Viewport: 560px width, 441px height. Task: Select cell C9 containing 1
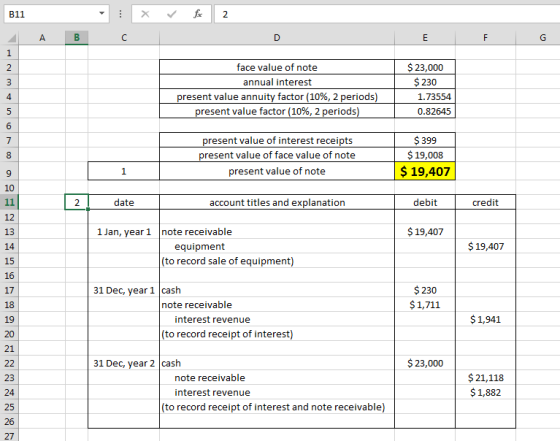124,171
